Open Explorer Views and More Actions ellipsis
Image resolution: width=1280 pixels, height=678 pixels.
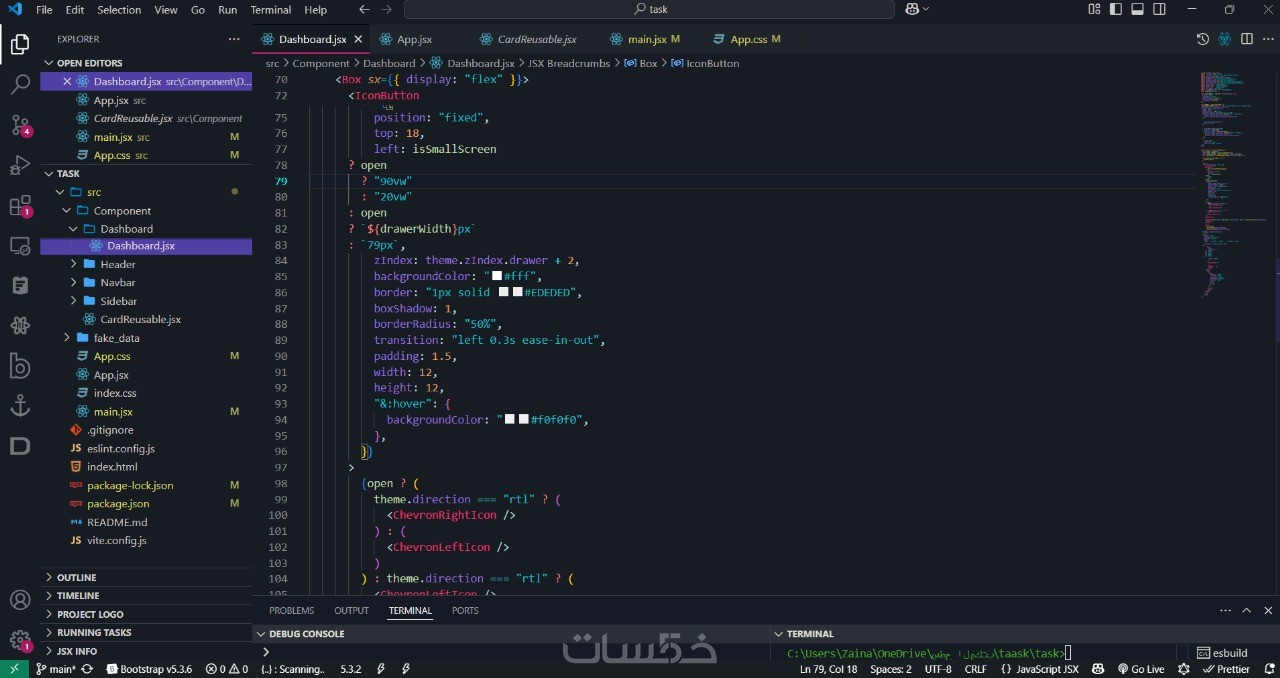point(234,39)
